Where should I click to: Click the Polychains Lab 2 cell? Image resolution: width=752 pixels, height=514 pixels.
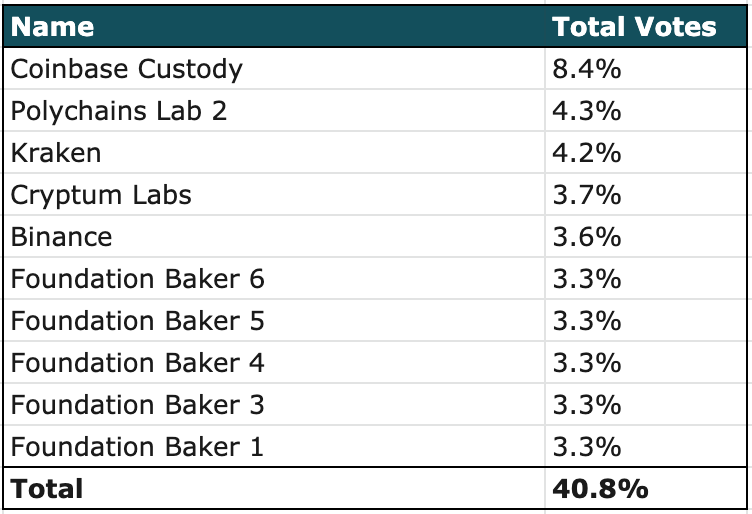click(x=119, y=111)
